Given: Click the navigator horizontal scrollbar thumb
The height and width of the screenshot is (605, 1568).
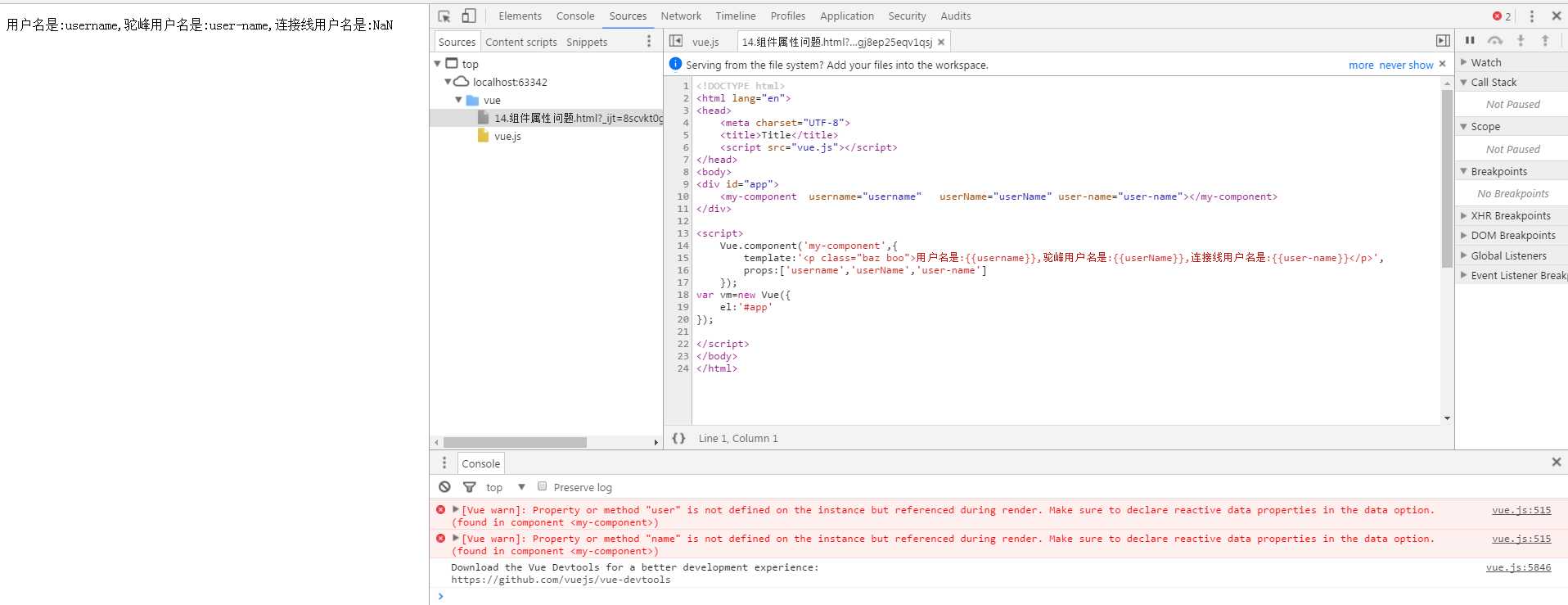Looking at the screenshot, I should (x=515, y=442).
